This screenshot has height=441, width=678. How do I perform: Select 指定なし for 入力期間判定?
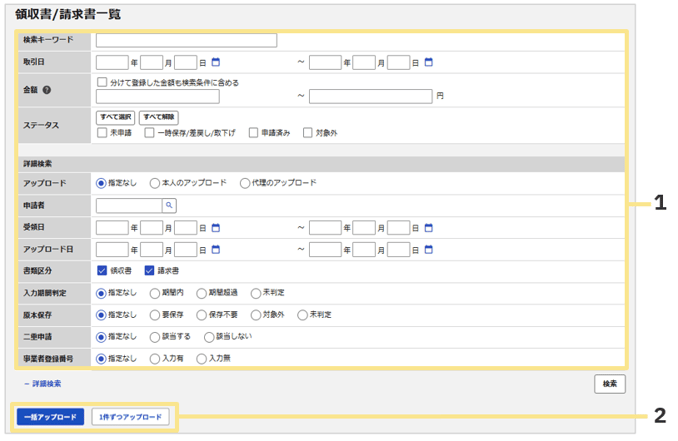pyautogui.click(x=101, y=294)
